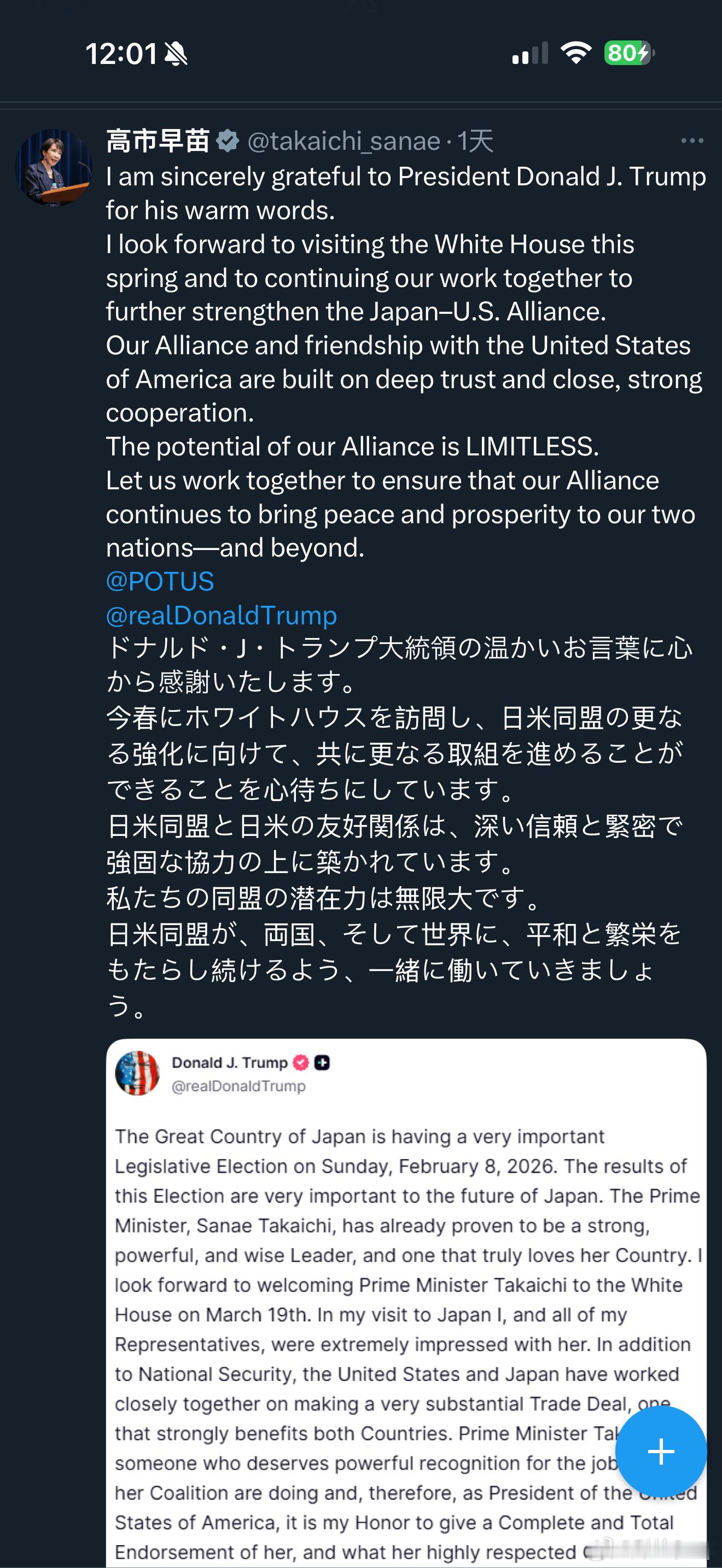Image resolution: width=722 pixels, height=1568 pixels.
Task: Tap the @takaichi_sanae handle
Action: point(343,141)
